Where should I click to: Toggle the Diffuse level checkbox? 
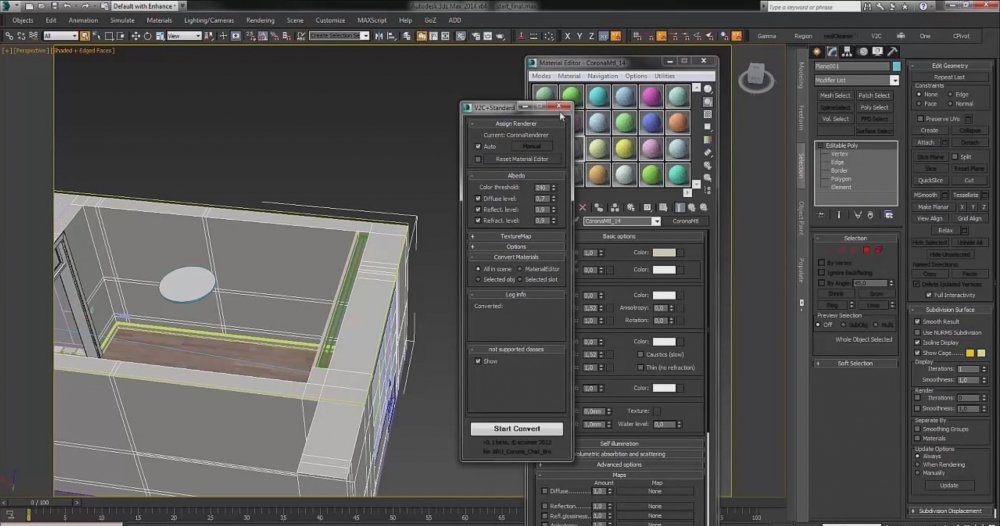pyautogui.click(x=479, y=198)
